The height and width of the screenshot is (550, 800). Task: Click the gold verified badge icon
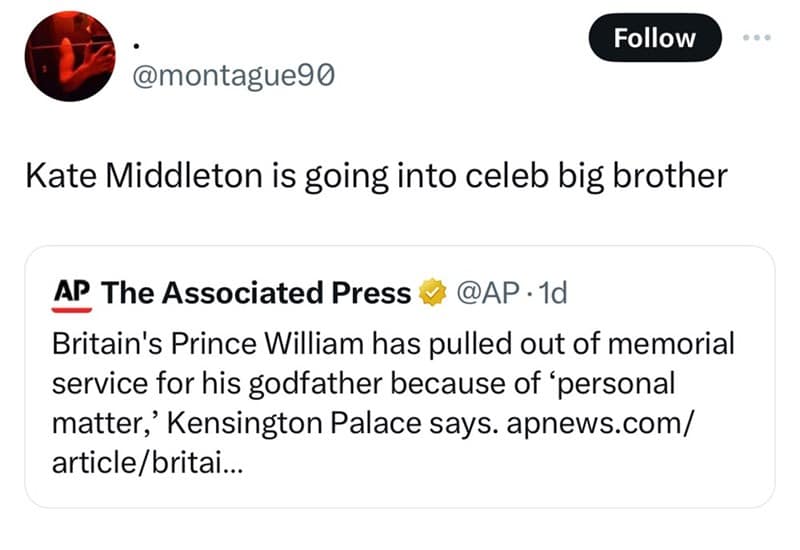click(x=432, y=294)
